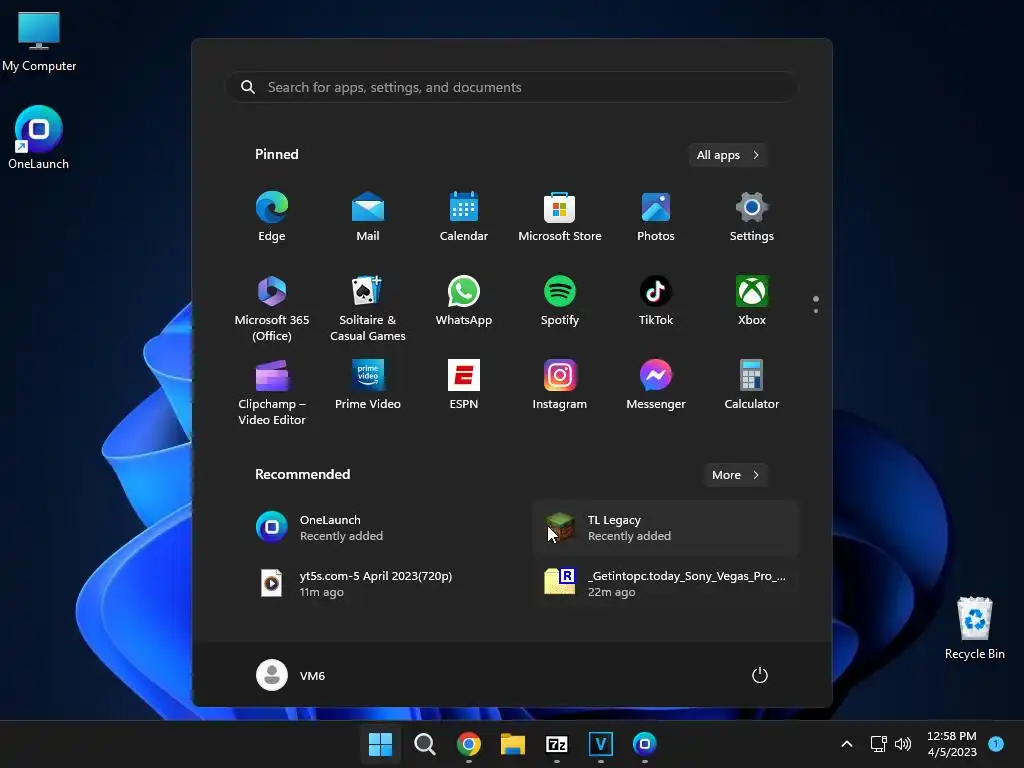Open the Calendar app
1024x768 pixels.
(464, 217)
